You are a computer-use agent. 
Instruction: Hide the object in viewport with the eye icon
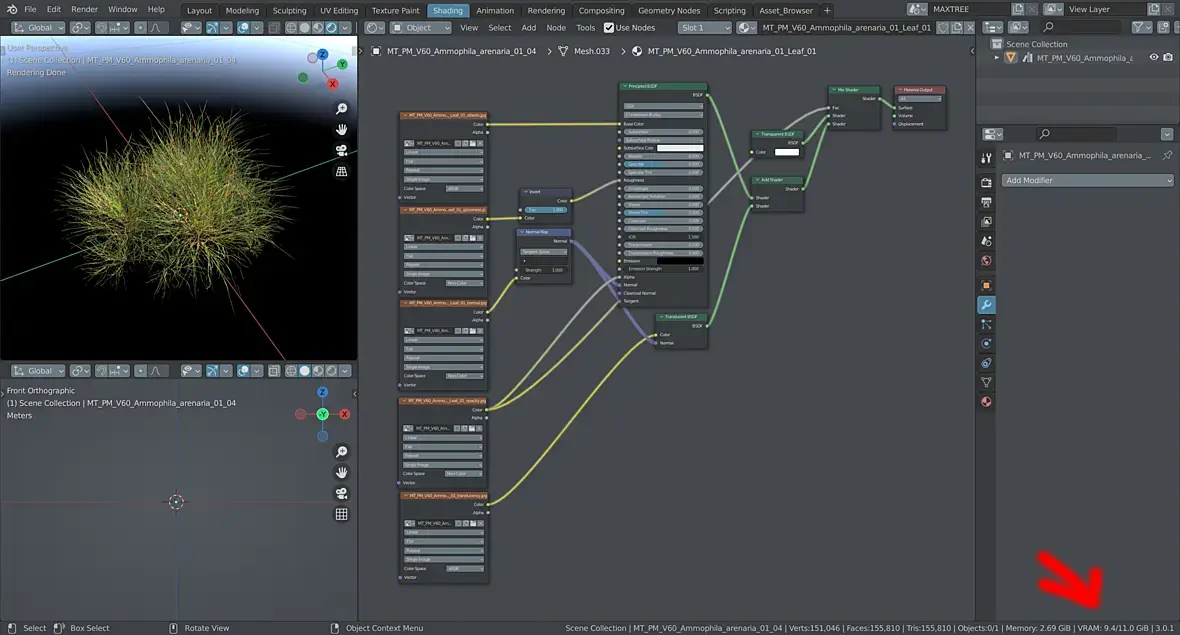(x=1153, y=58)
